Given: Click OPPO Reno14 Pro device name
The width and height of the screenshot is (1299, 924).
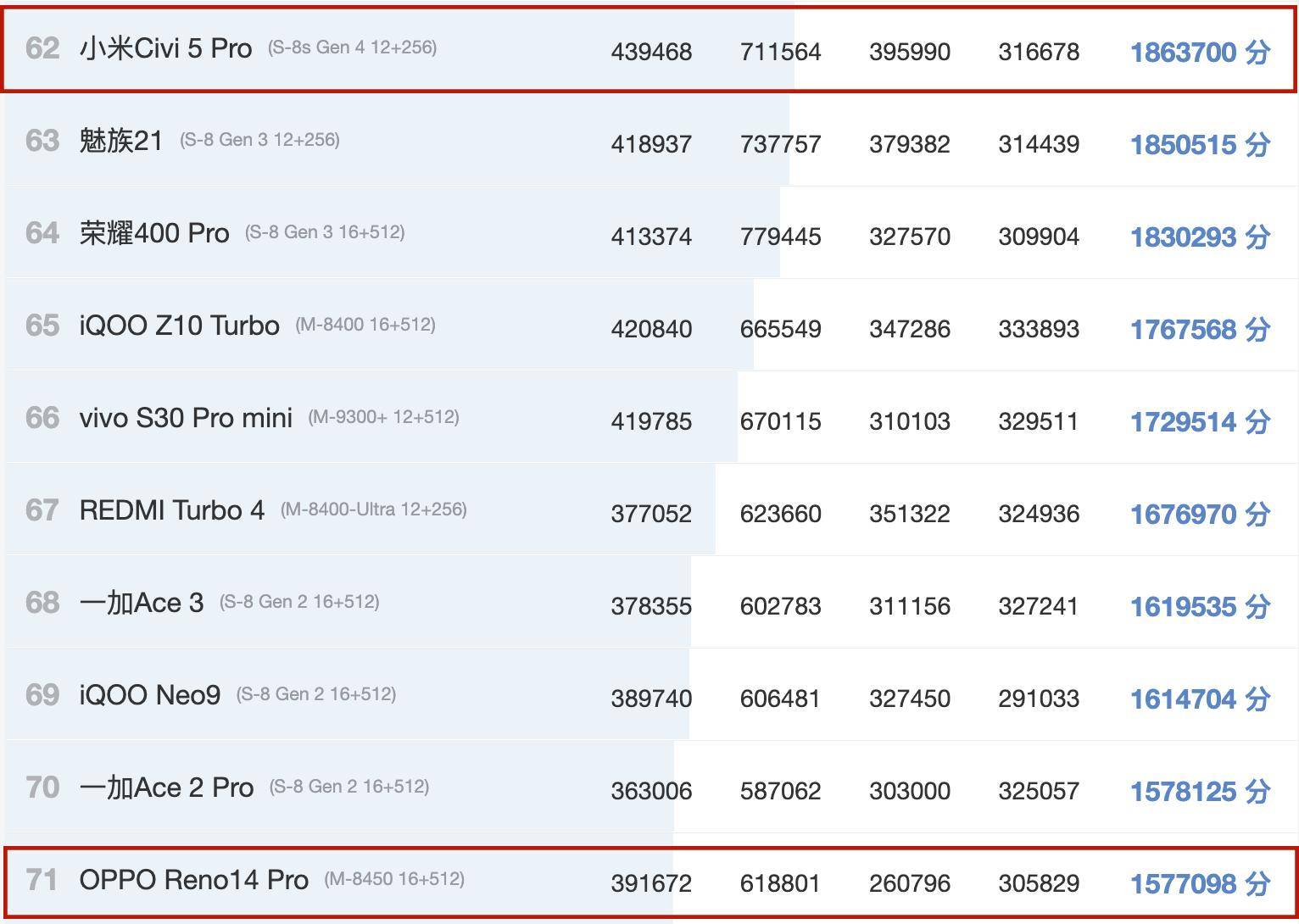Looking at the screenshot, I should (193, 880).
